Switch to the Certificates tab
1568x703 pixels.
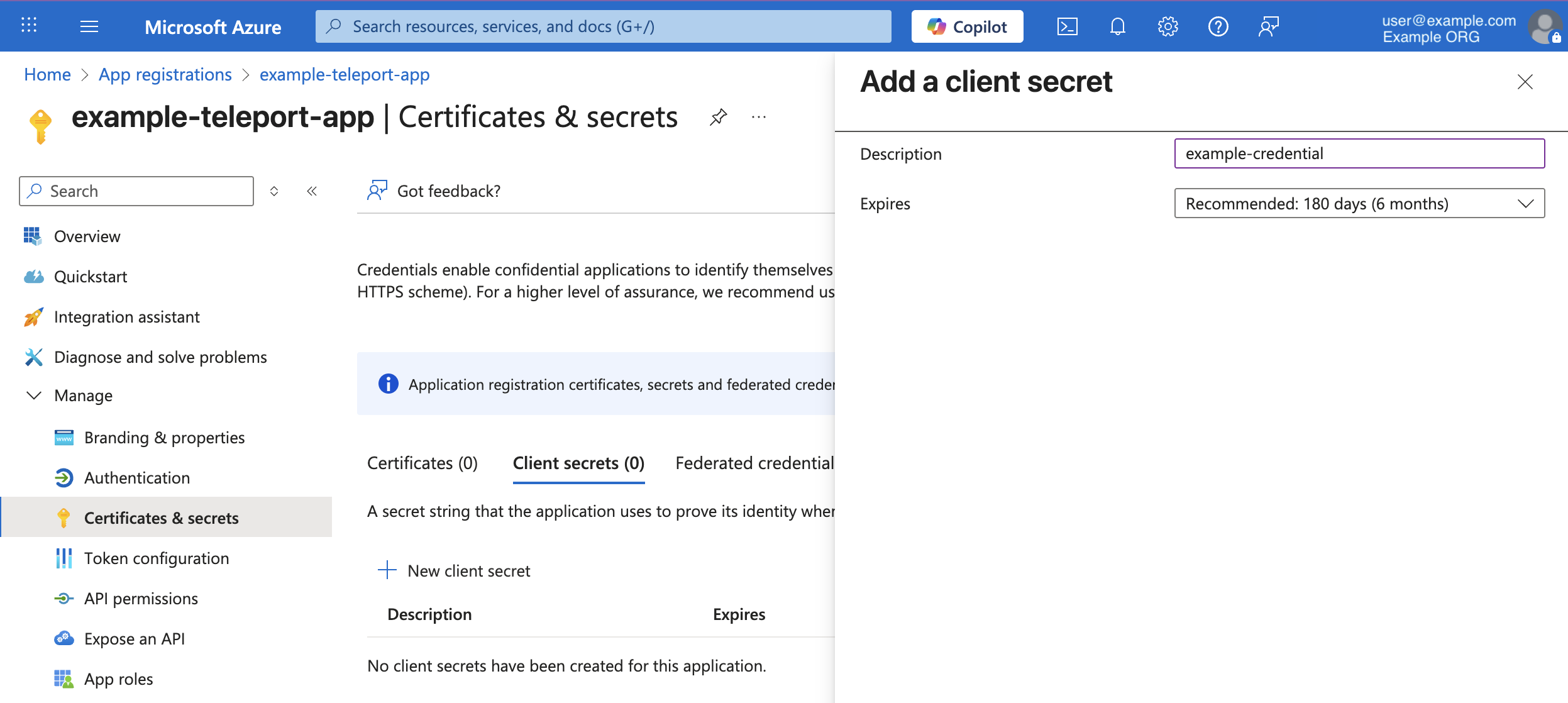[422, 463]
